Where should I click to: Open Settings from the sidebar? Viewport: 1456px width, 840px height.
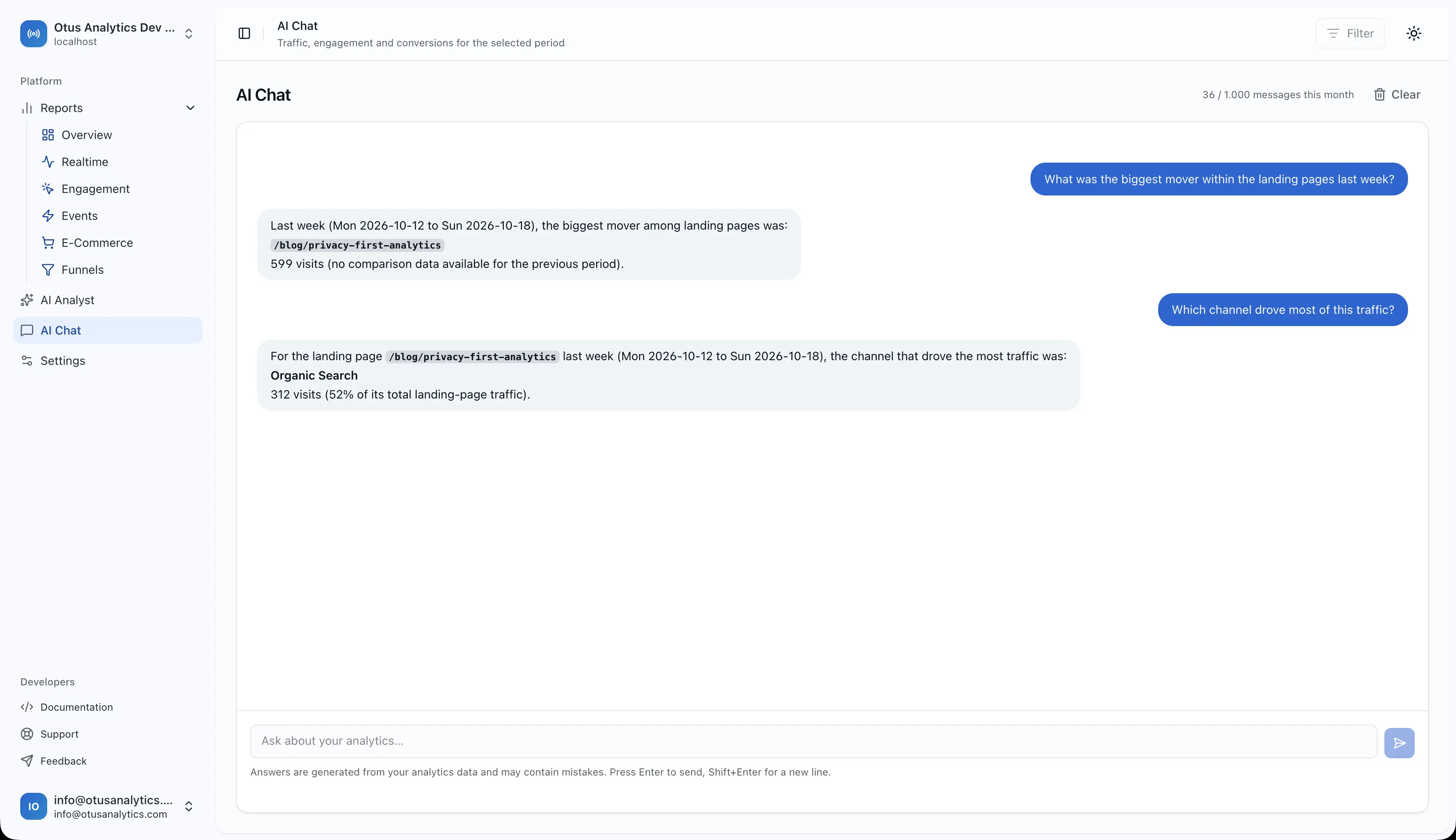point(107,361)
